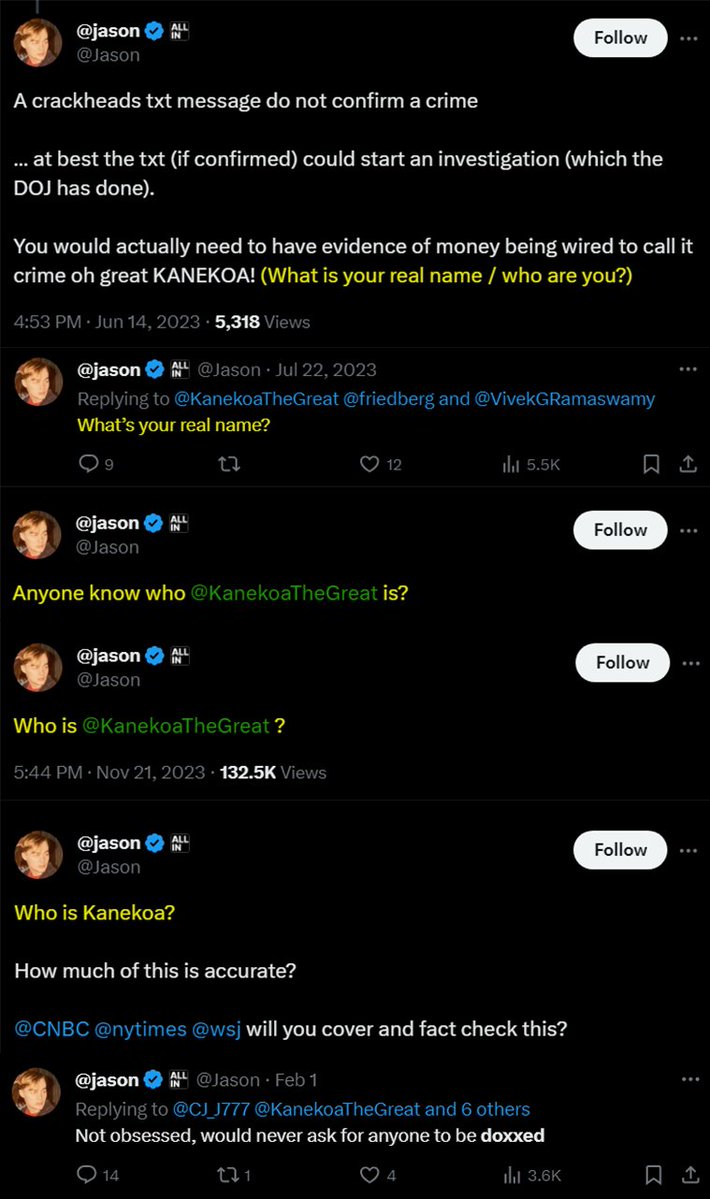This screenshot has height=1199, width=710.
Task: Retweet the 'Not obsessed' tweet
Action: [229, 1175]
